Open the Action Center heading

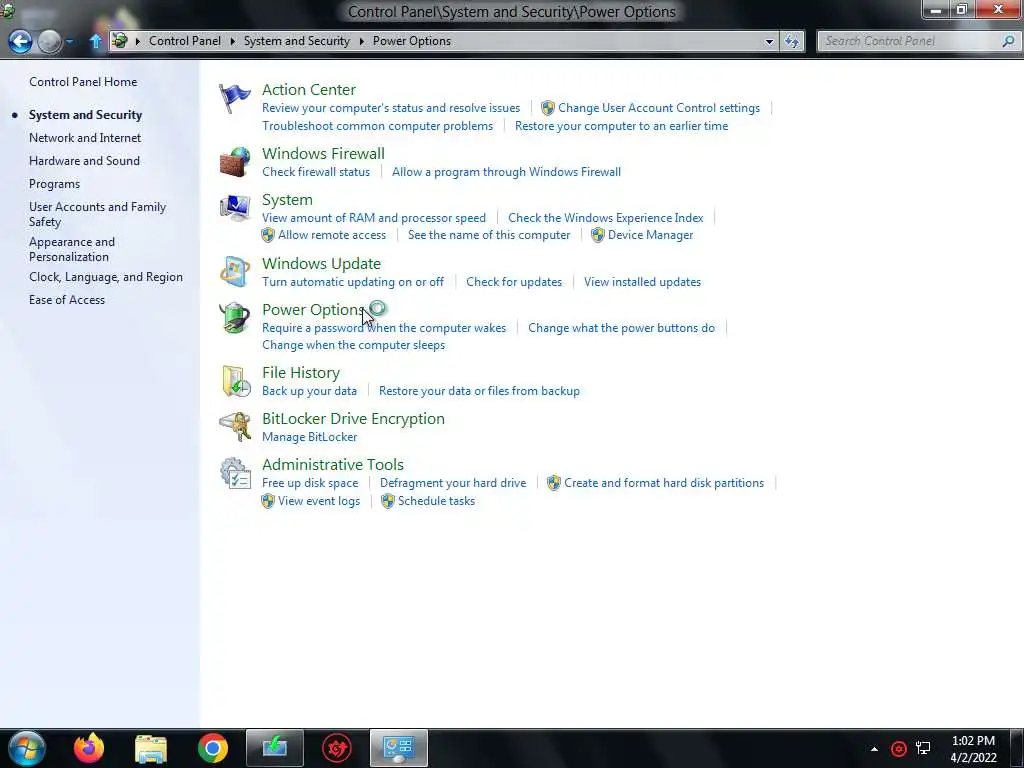tap(309, 89)
